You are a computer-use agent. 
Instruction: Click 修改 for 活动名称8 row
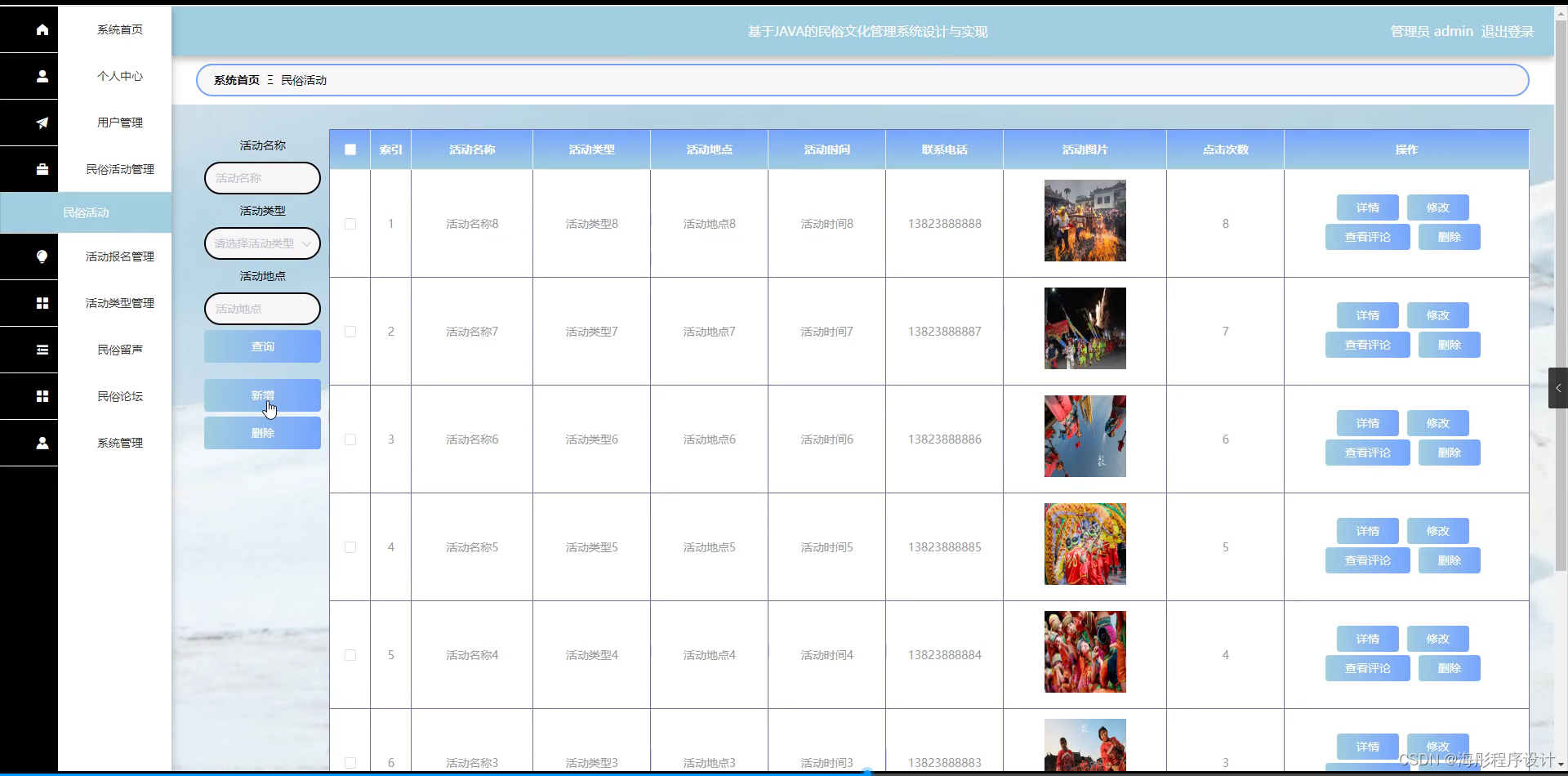pos(1438,207)
